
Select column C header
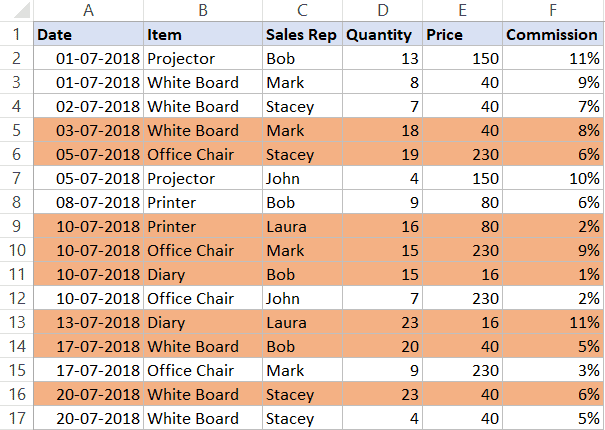(302, 10)
